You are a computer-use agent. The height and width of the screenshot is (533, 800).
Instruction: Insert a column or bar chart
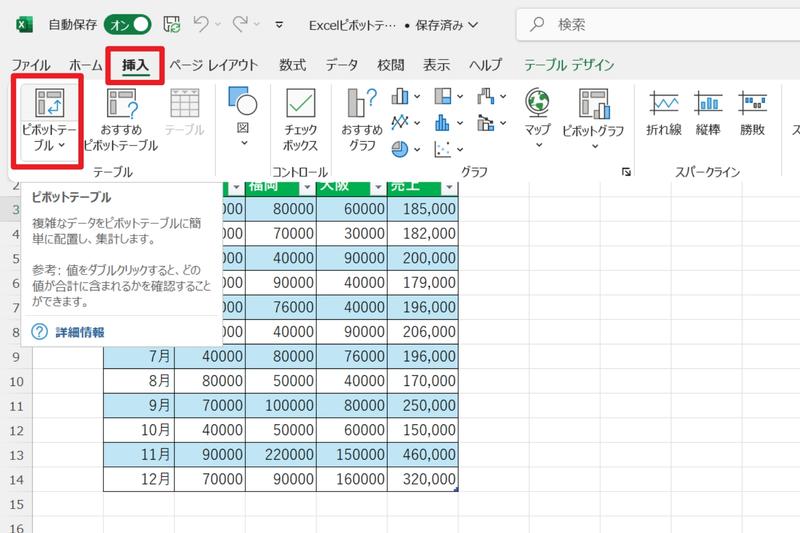click(x=401, y=96)
